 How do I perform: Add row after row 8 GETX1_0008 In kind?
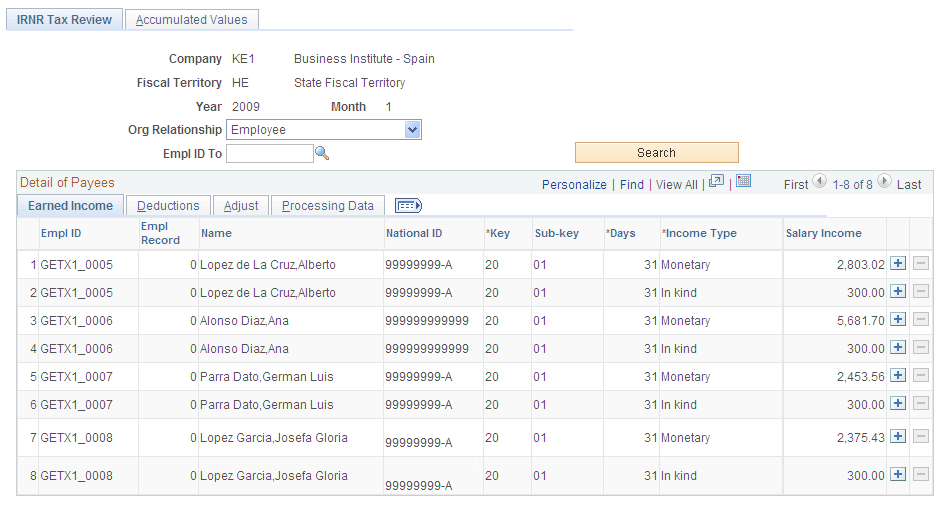tap(898, 474)
